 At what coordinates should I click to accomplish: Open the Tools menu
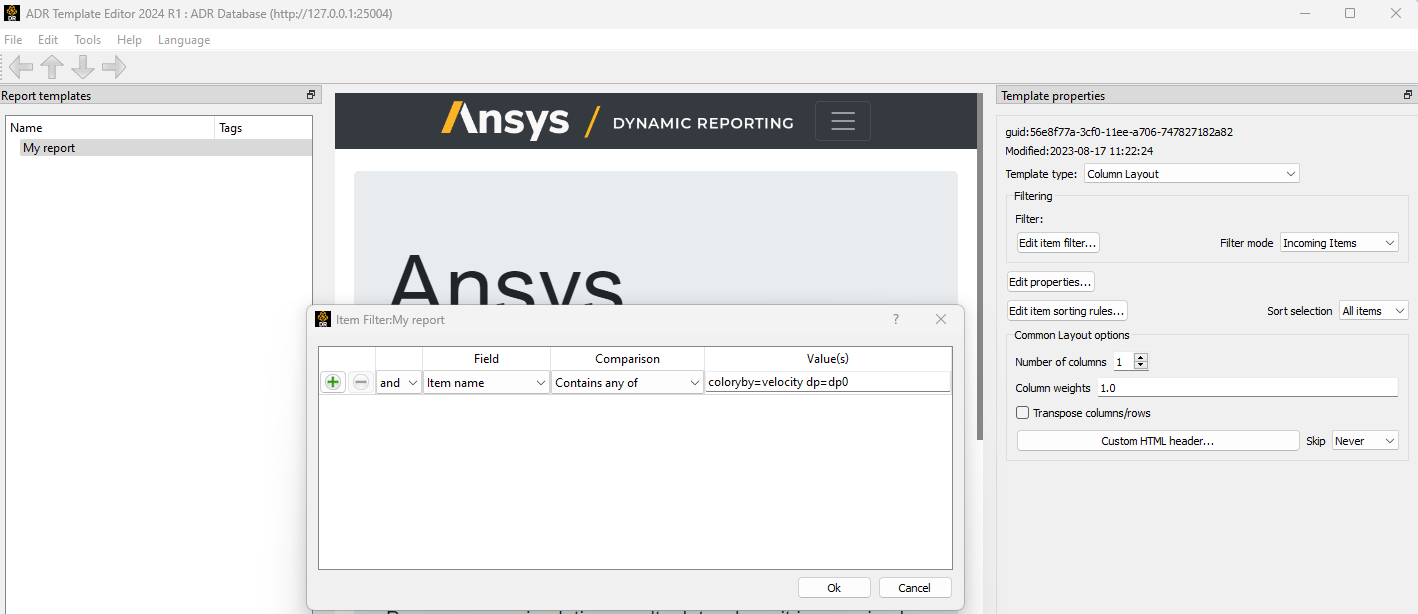click(x=88, y=40)
